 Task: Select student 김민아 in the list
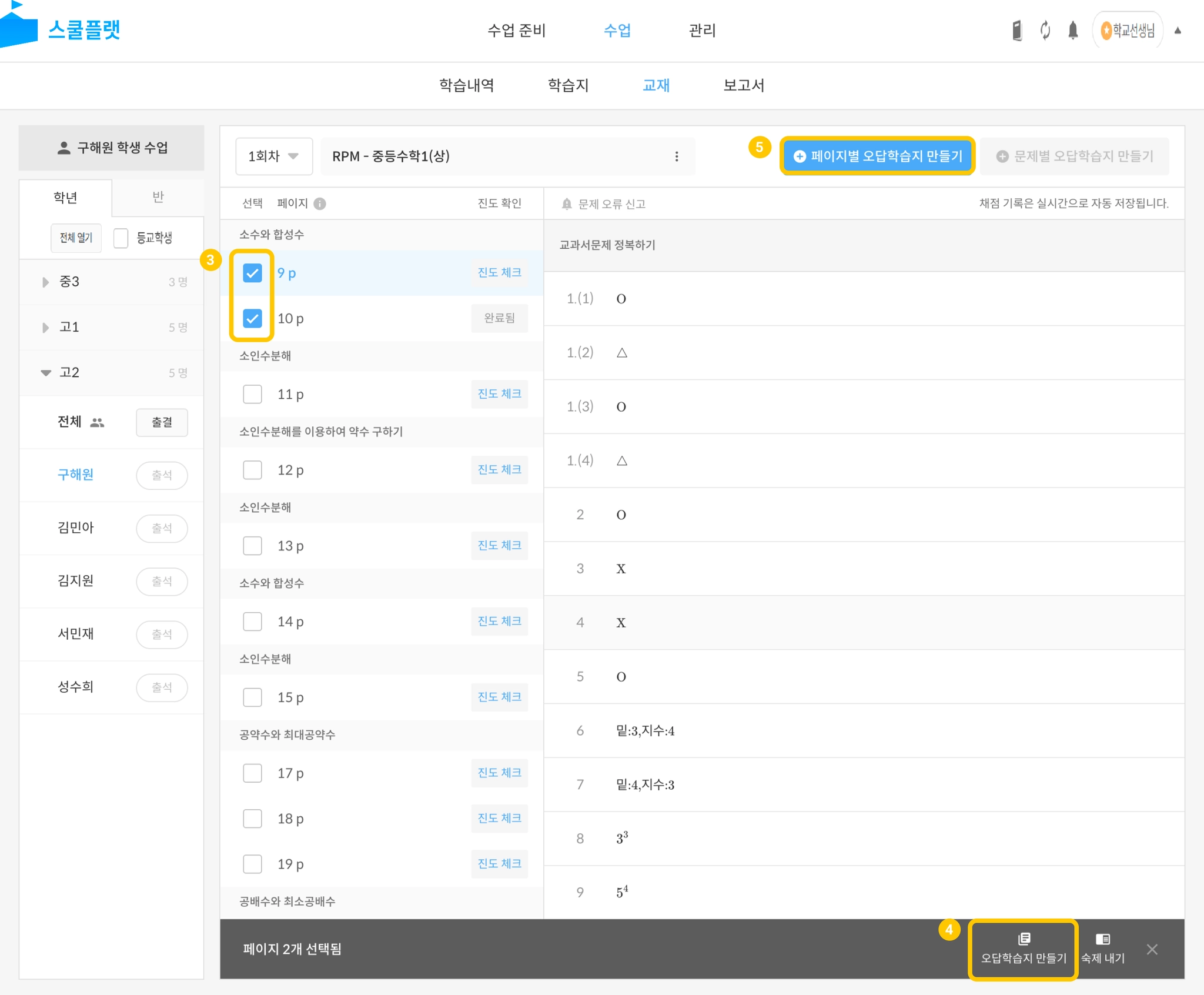click(76, 527)
